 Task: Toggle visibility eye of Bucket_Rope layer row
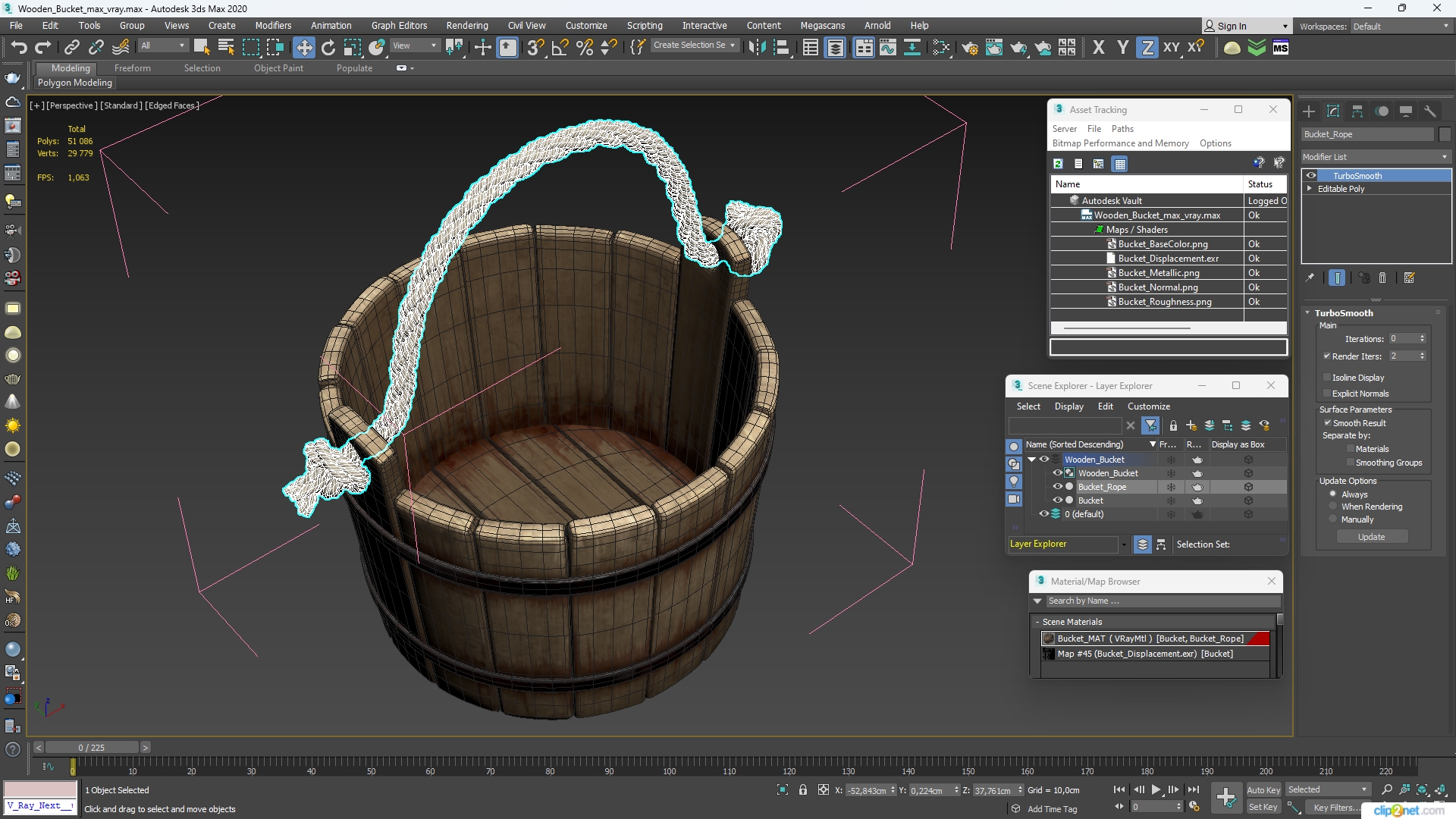point(1057,487)
